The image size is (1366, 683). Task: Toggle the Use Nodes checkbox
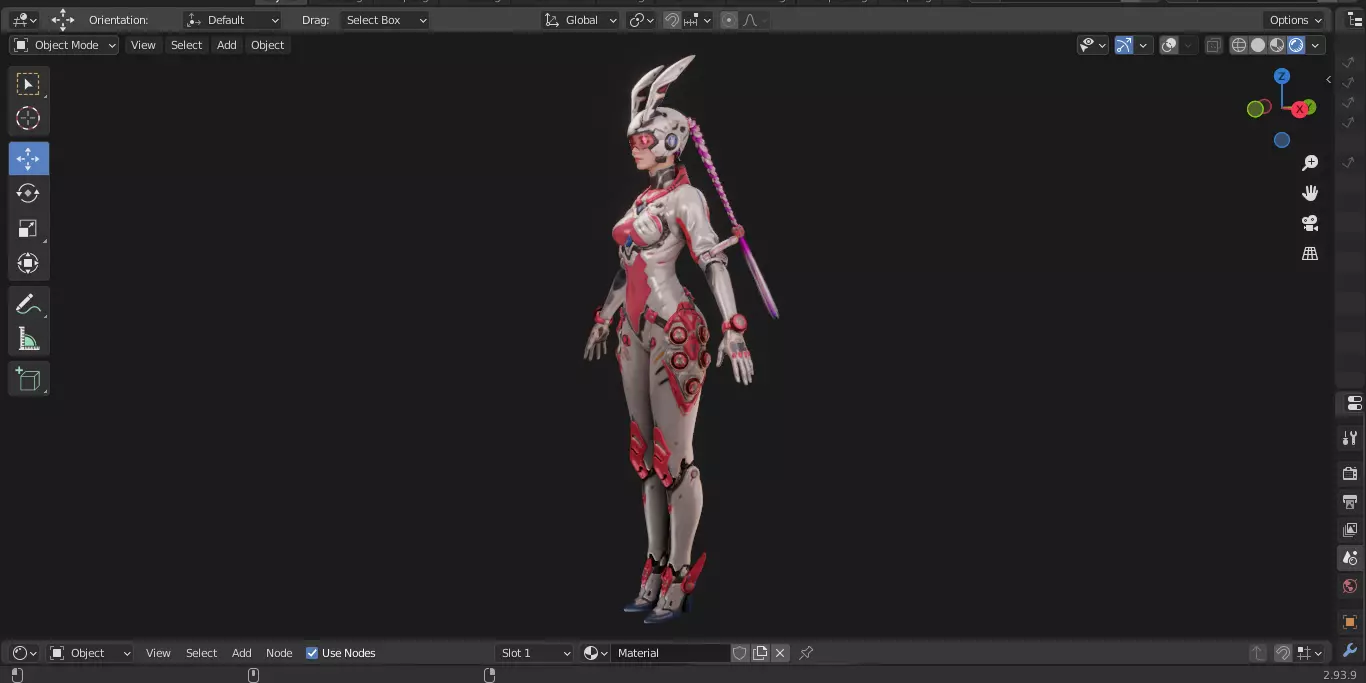click(312, 653)
